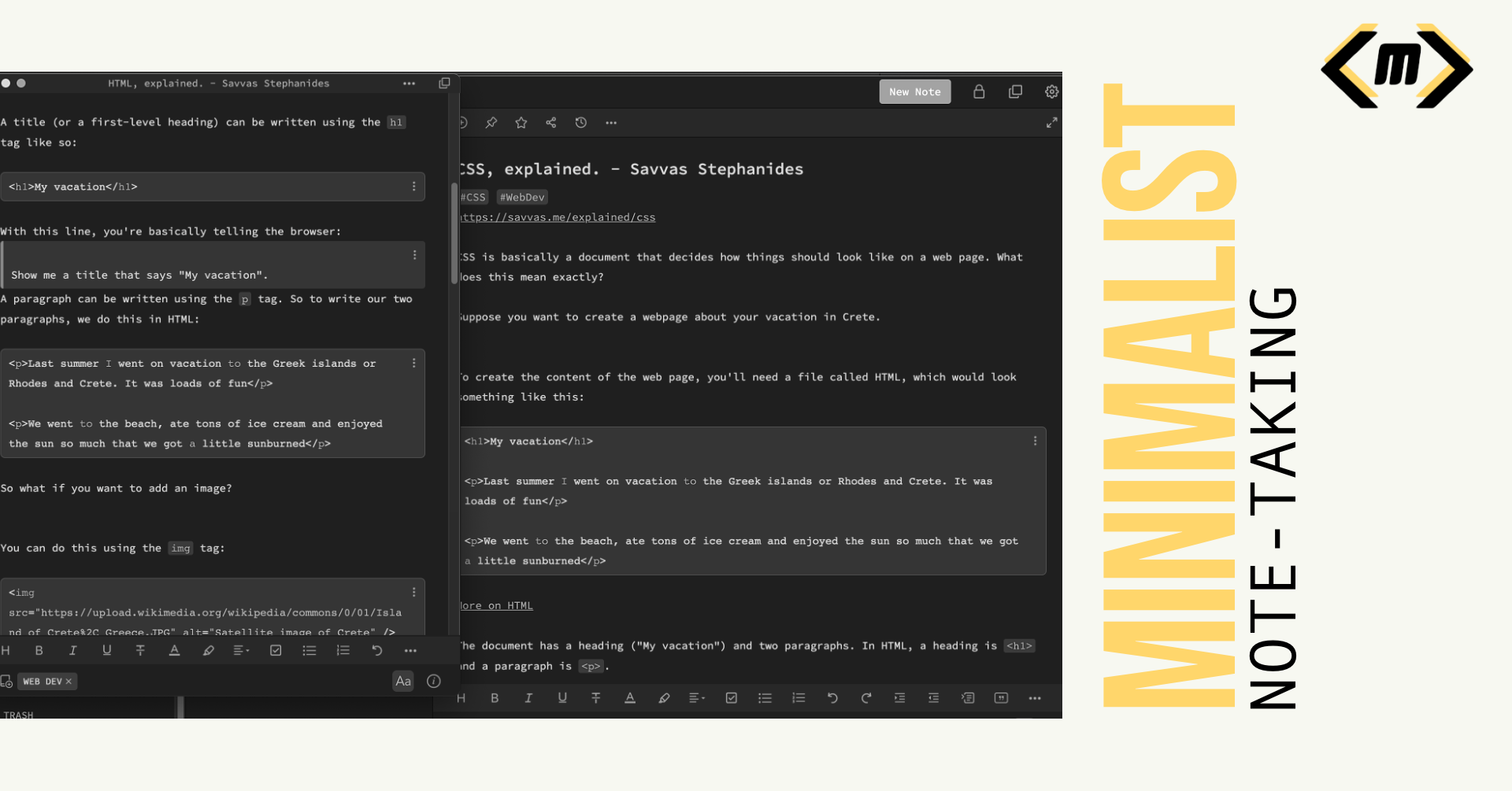Expand the editor to fullscreen

coord(1051,123)
